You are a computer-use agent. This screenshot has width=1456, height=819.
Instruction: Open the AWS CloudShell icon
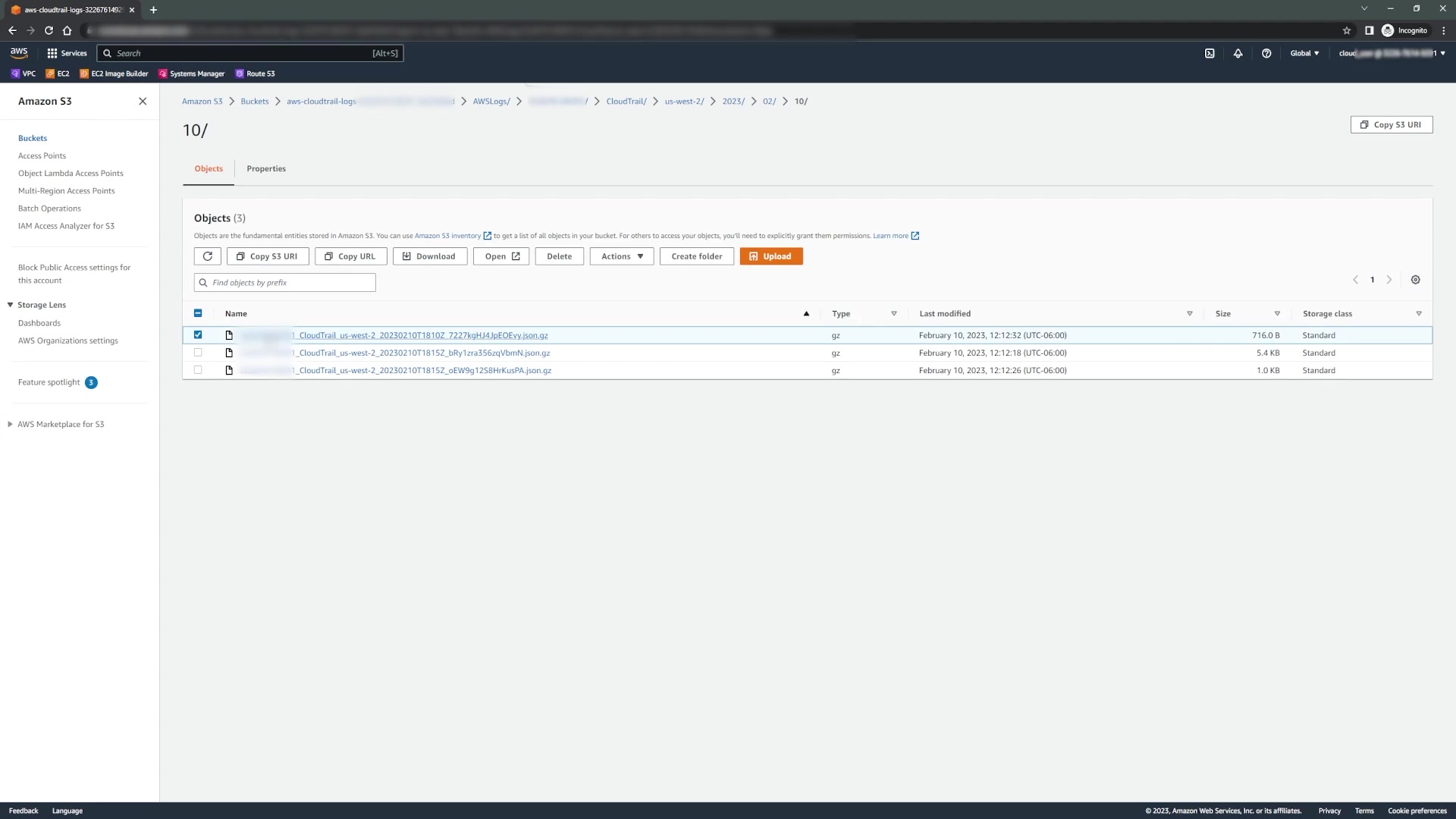[1210, 53]
